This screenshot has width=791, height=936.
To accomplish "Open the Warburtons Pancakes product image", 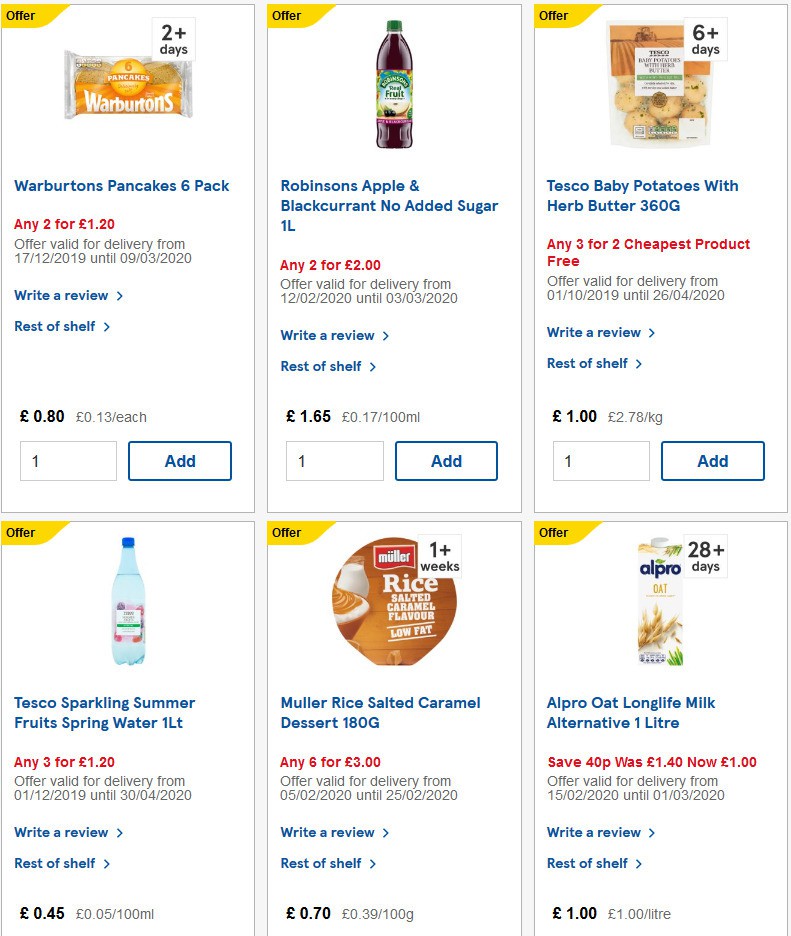I will pos(127,87).
